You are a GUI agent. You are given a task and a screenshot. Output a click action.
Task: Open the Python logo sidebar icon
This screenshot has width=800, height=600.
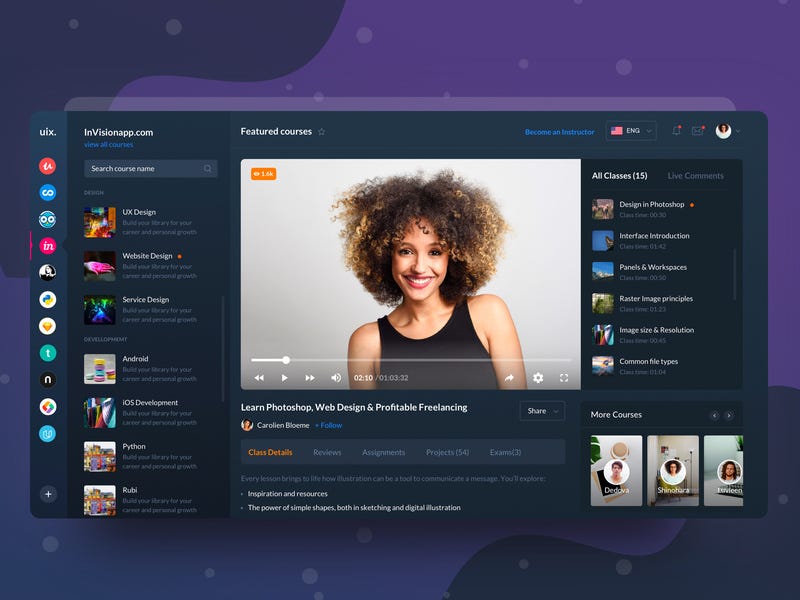[47, 299]
